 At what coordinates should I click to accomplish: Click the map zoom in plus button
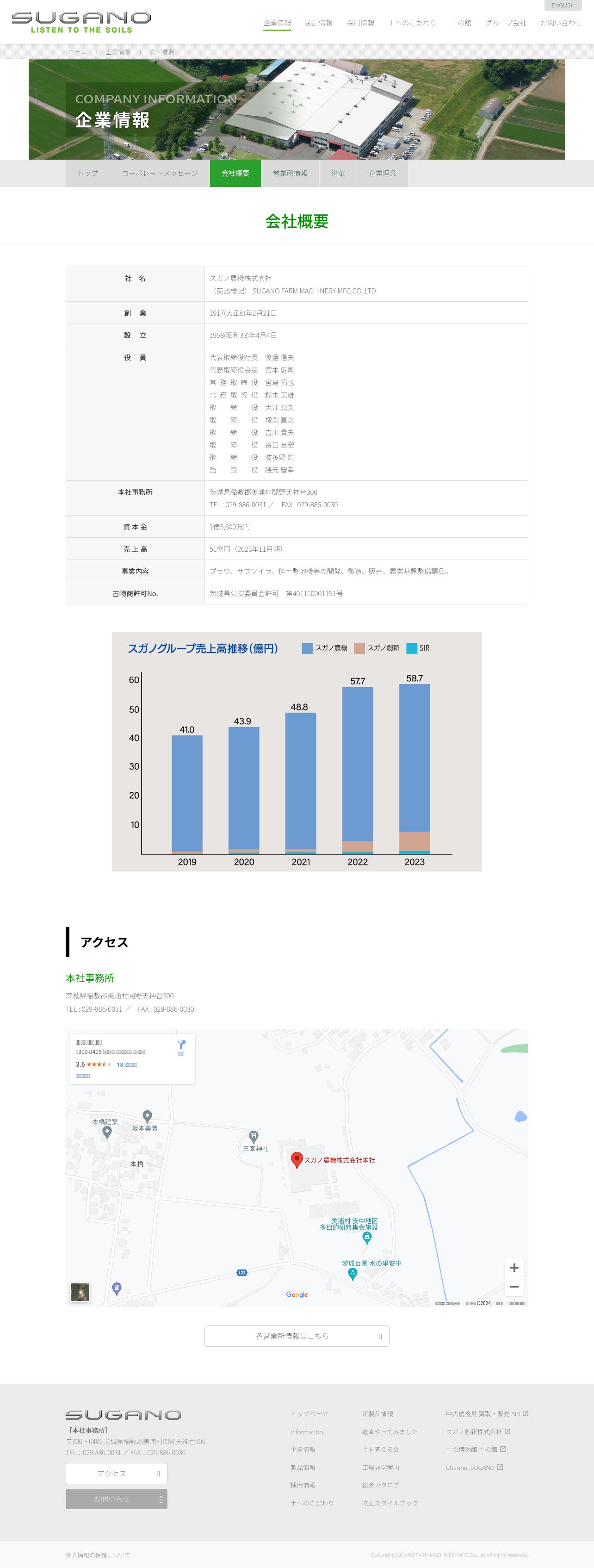tap(514, 1267)
